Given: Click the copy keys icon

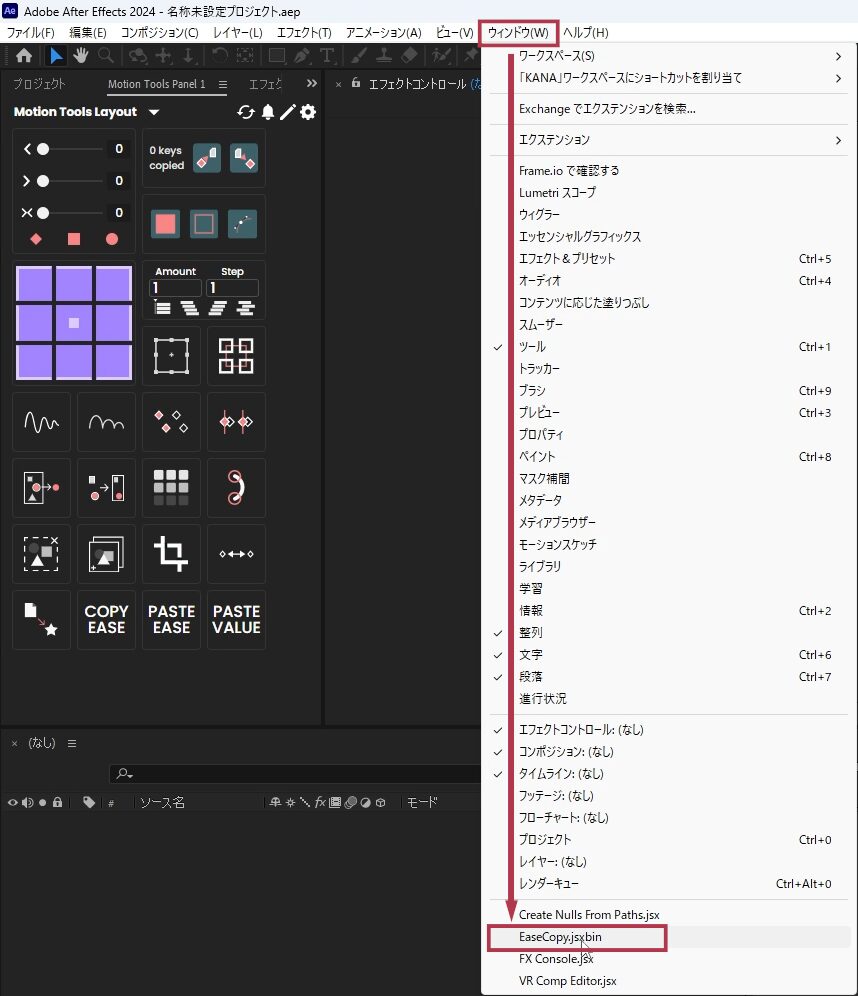Looking at the screenshot, I should tap(207, 158).
